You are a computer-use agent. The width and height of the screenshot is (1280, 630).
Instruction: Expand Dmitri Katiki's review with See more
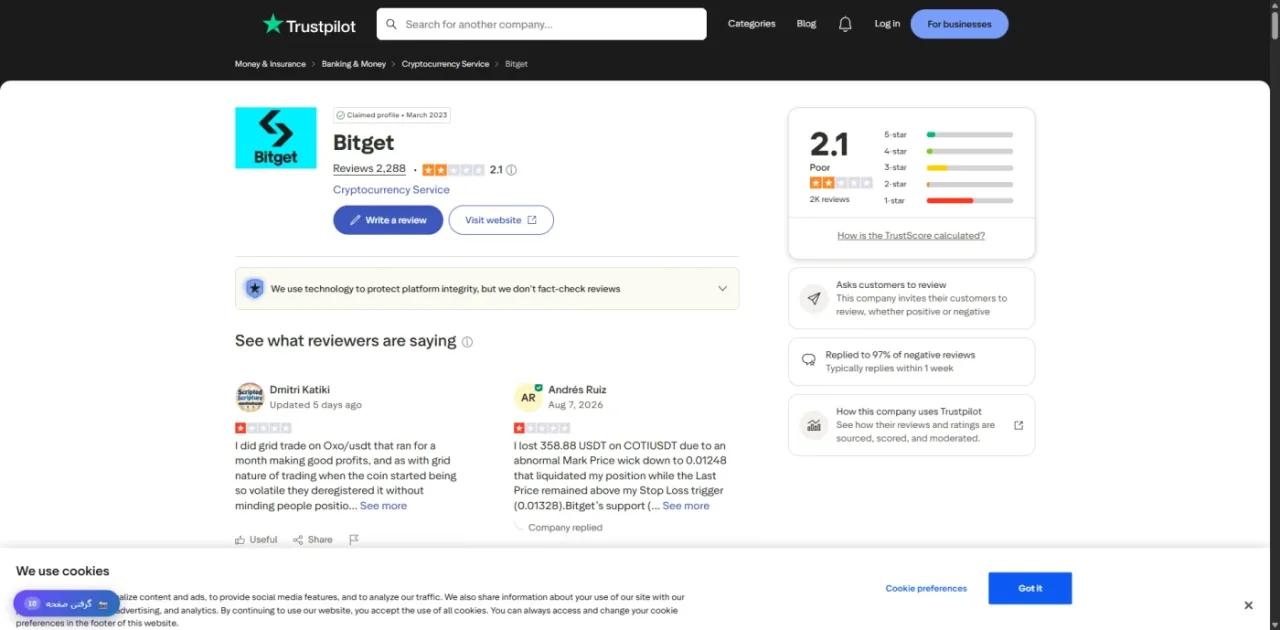[x=383, y=506]
